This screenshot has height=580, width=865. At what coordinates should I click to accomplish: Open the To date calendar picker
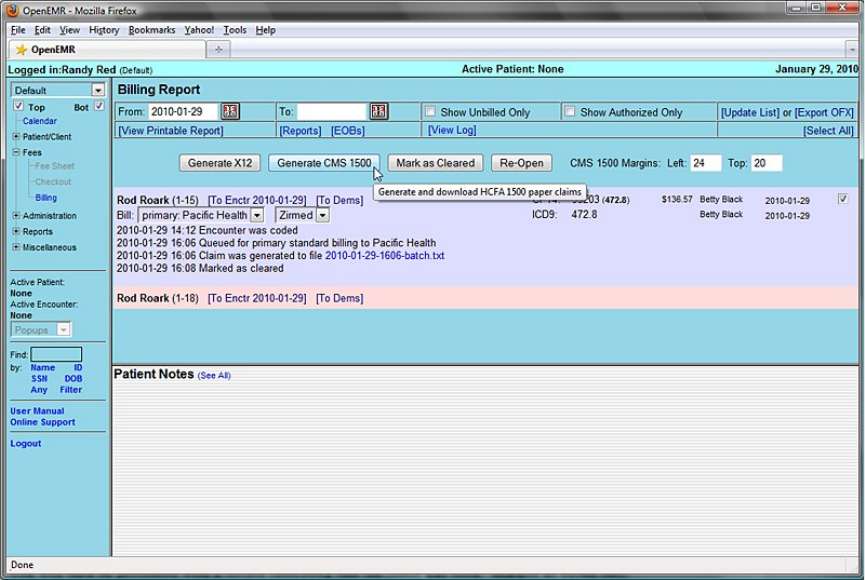point(378,111)
